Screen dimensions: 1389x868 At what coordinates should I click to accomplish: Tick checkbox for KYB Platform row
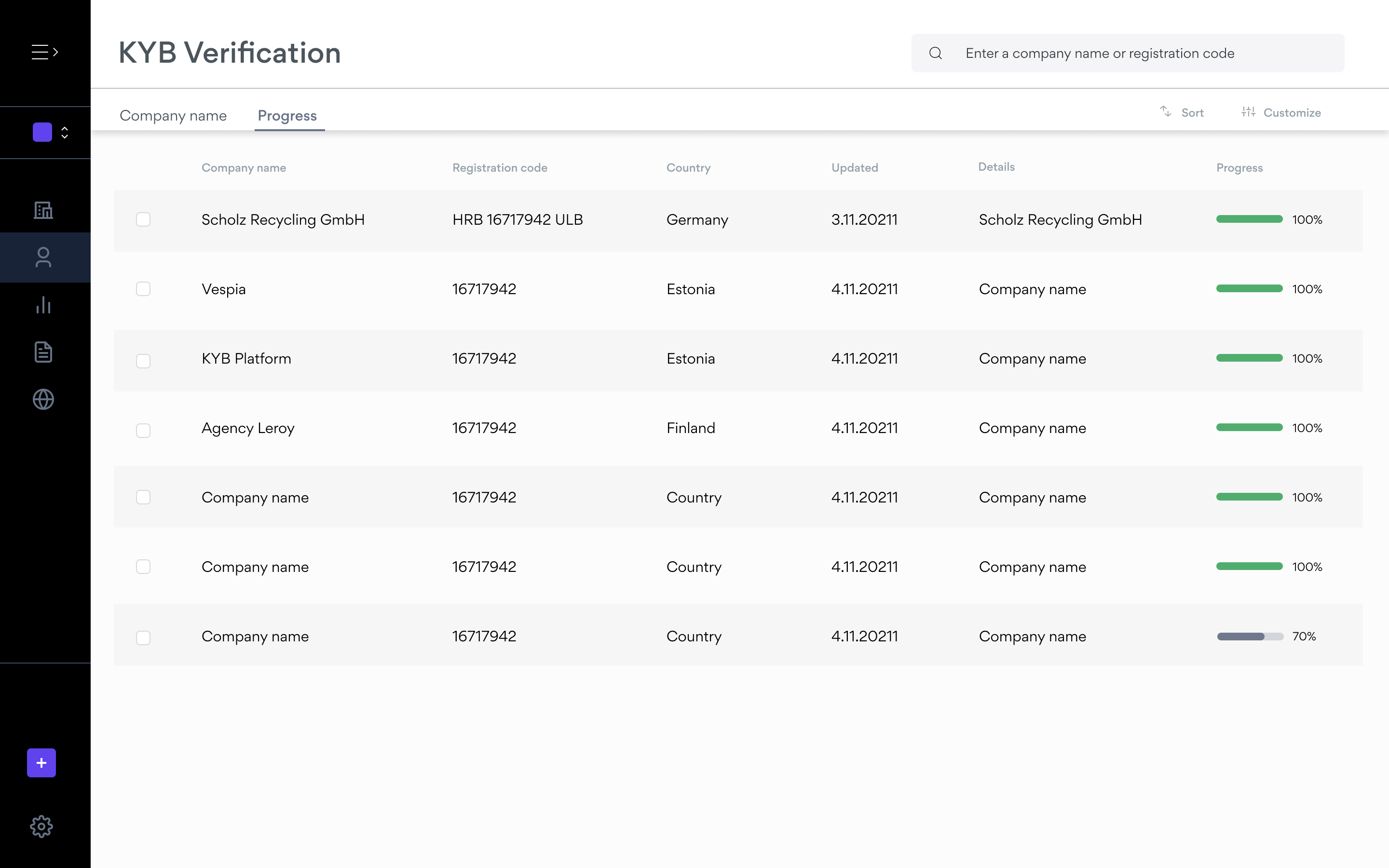point(144,361)
